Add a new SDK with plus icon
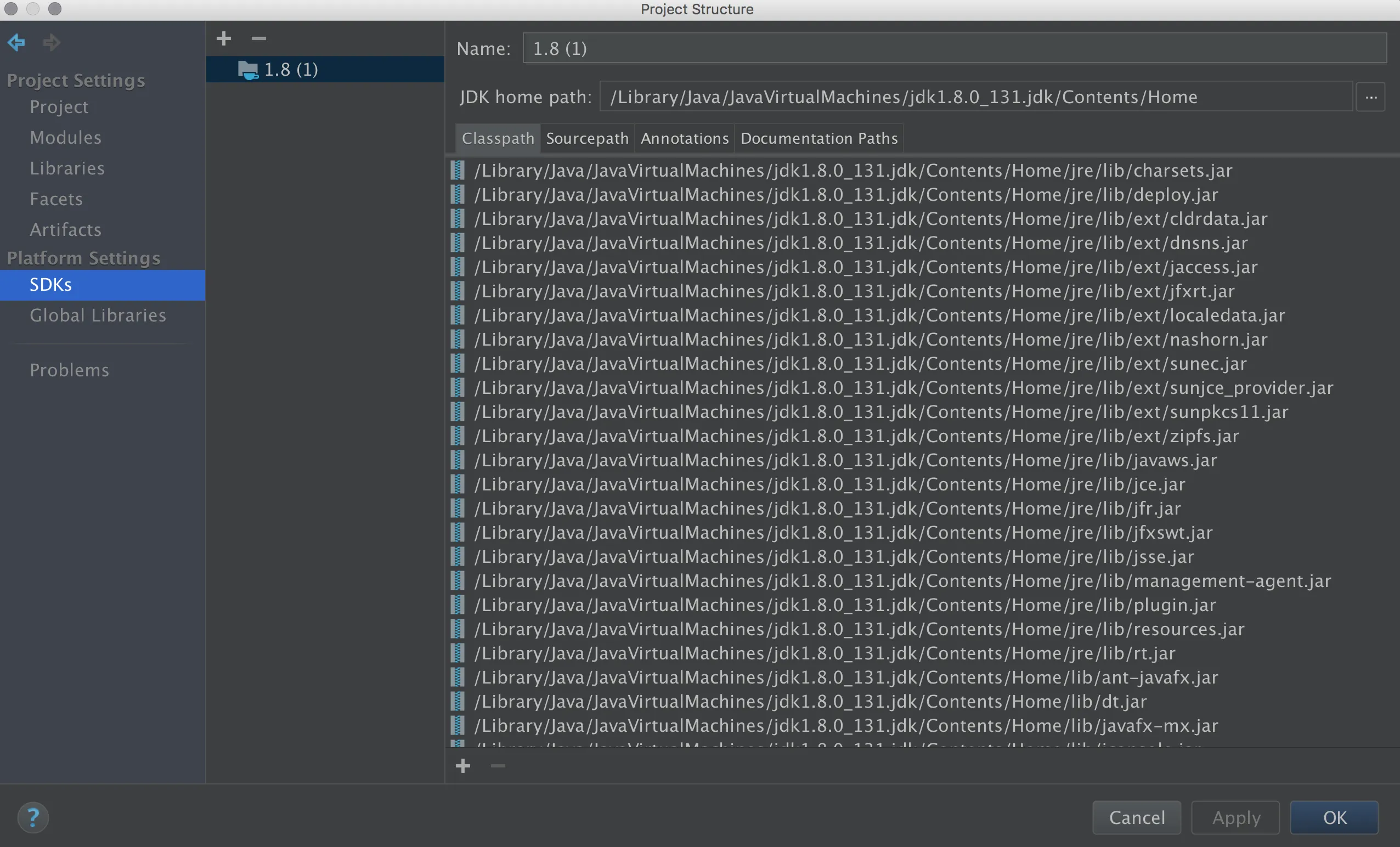The image size is (1400, 847). [224, 38]
